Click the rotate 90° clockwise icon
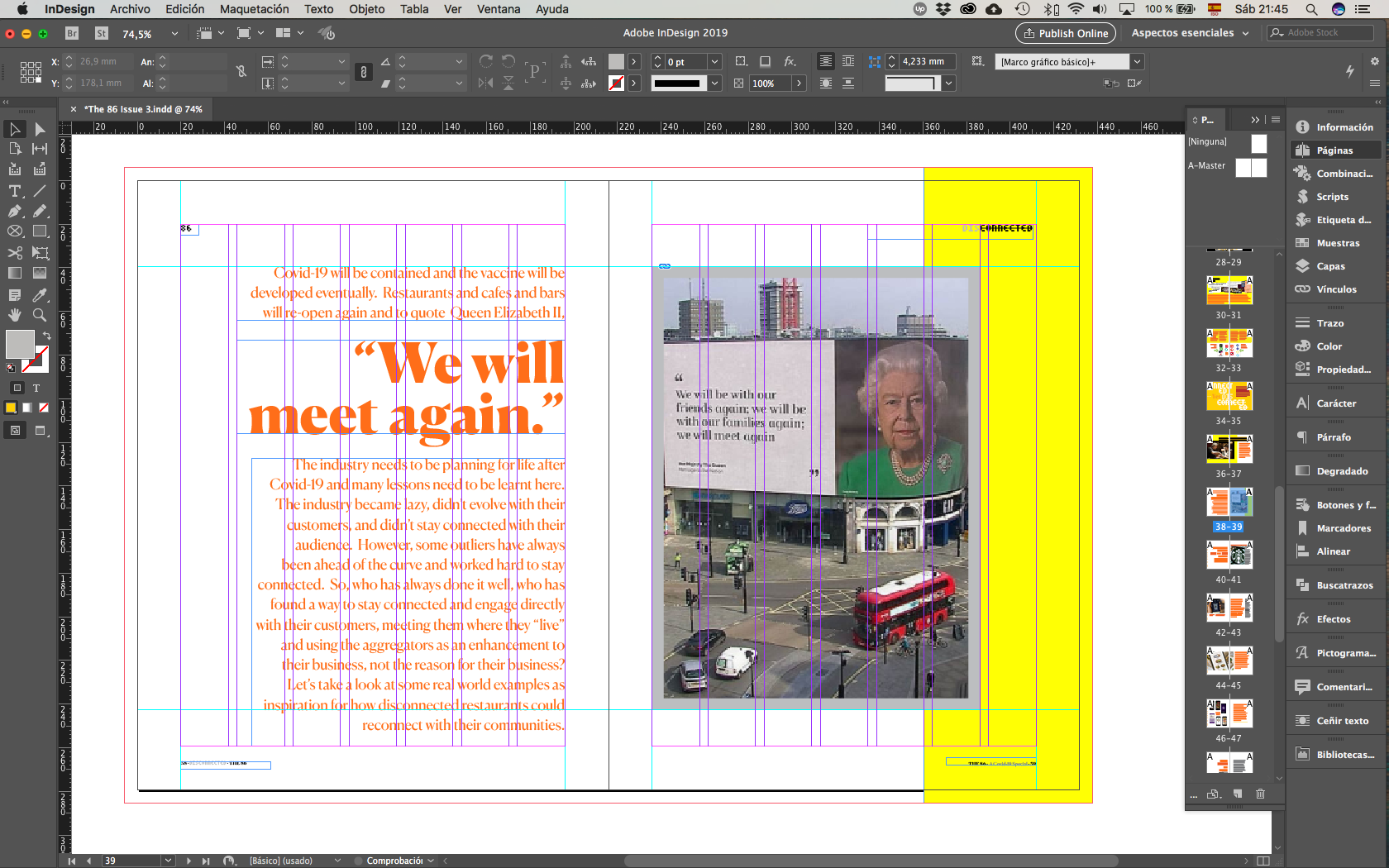 (x=486, y=61)
